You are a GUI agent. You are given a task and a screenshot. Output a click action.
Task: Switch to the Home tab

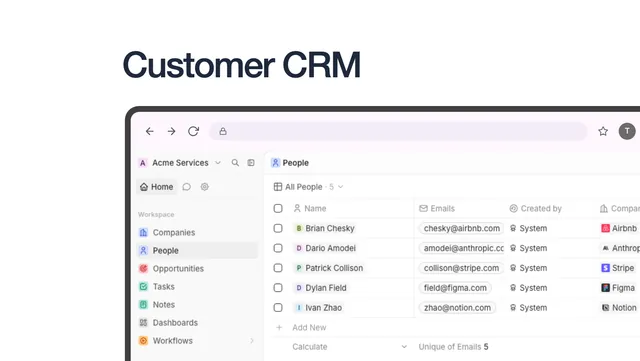tap(157, 187)
